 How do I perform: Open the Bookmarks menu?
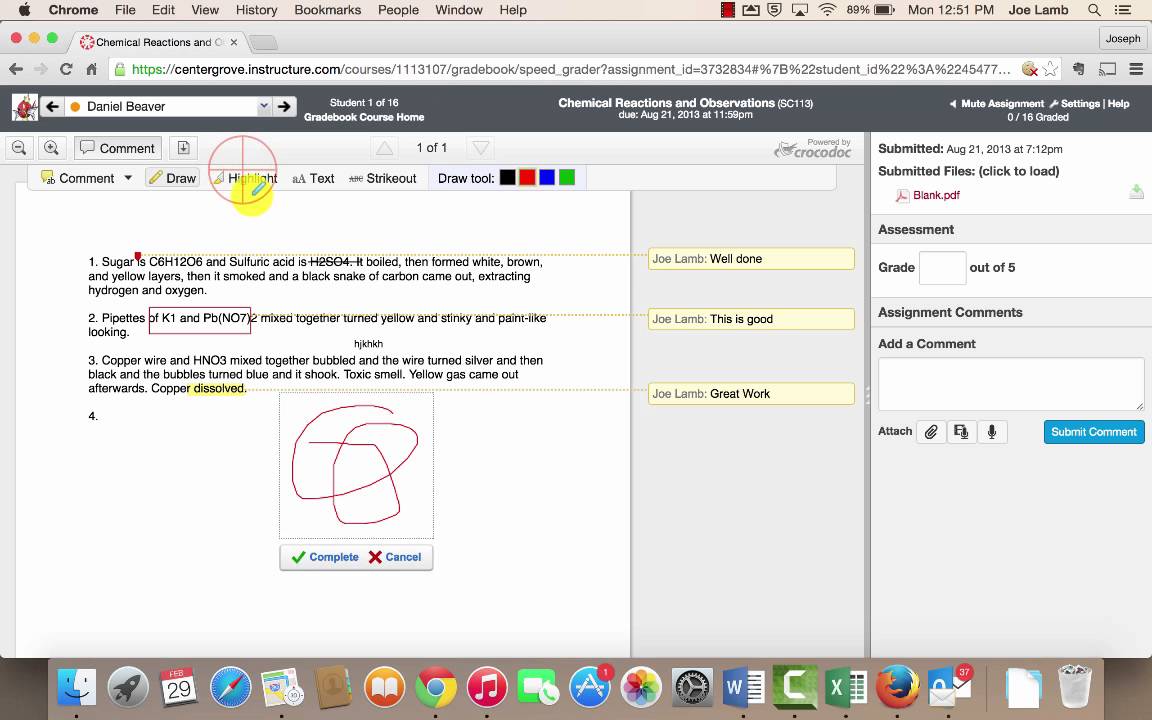(328, 10)
